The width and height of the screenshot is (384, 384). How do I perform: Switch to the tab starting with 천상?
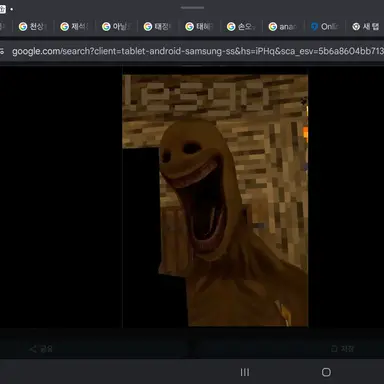point(33,27)
